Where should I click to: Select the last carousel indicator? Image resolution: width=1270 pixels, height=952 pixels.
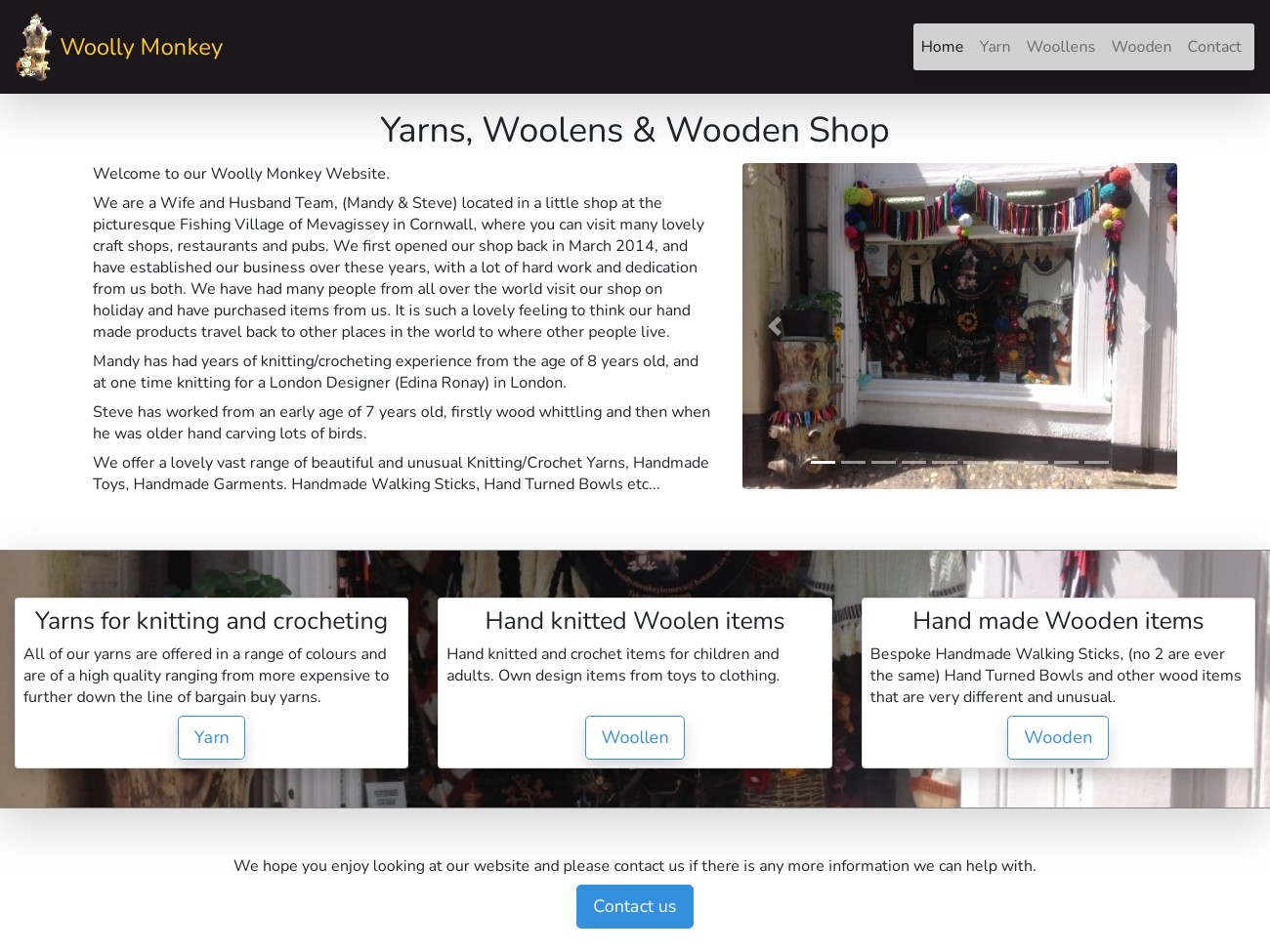(1096, 462)
